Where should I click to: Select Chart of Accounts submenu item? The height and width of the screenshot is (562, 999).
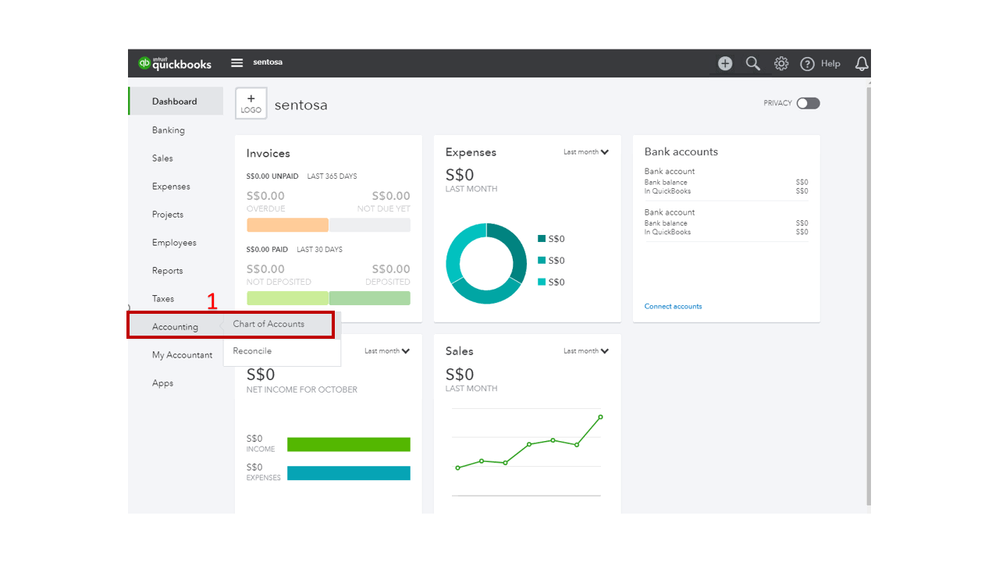[268, 324]
